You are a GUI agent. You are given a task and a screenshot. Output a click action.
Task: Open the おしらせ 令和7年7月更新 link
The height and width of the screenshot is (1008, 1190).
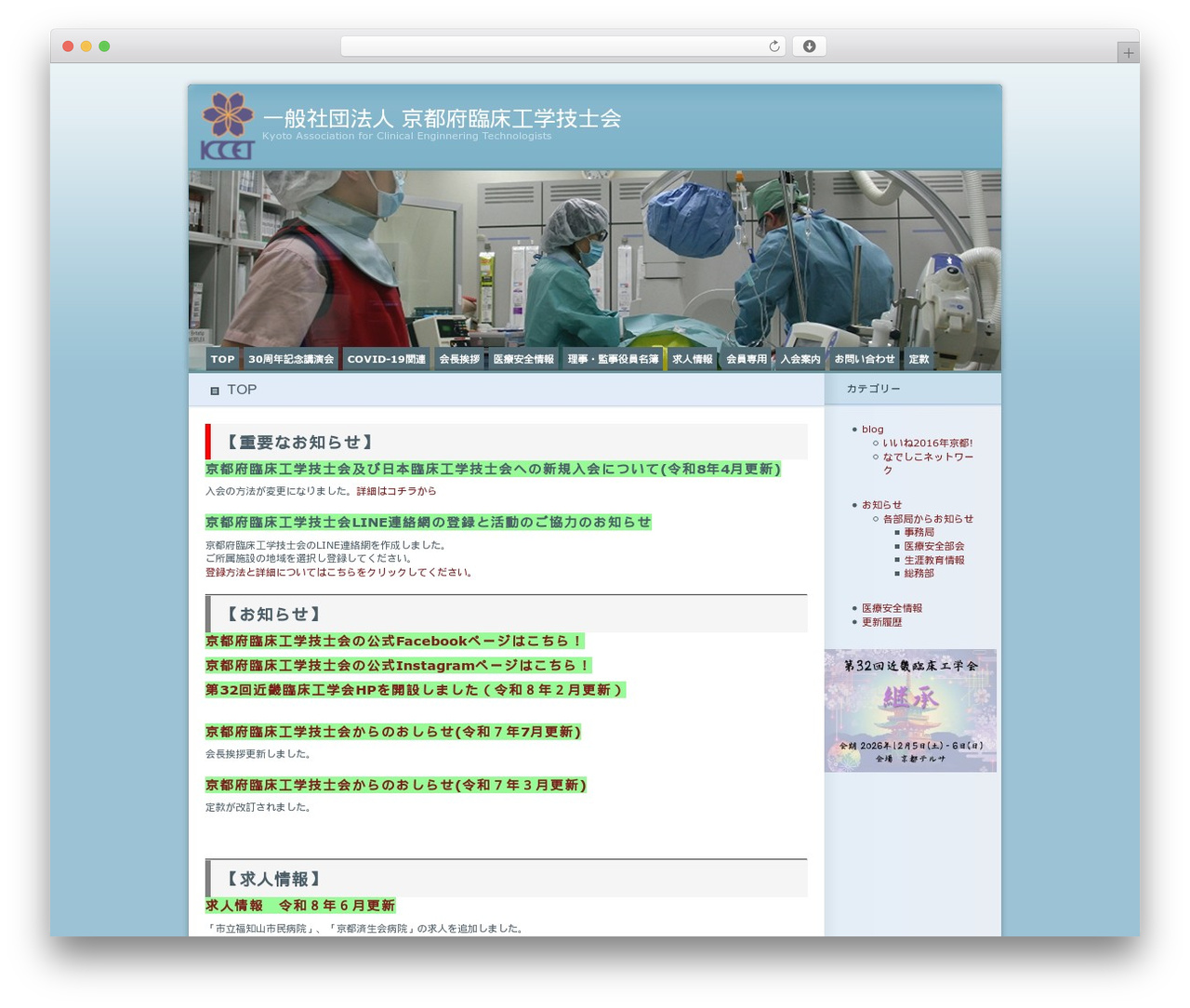point(393,733)
